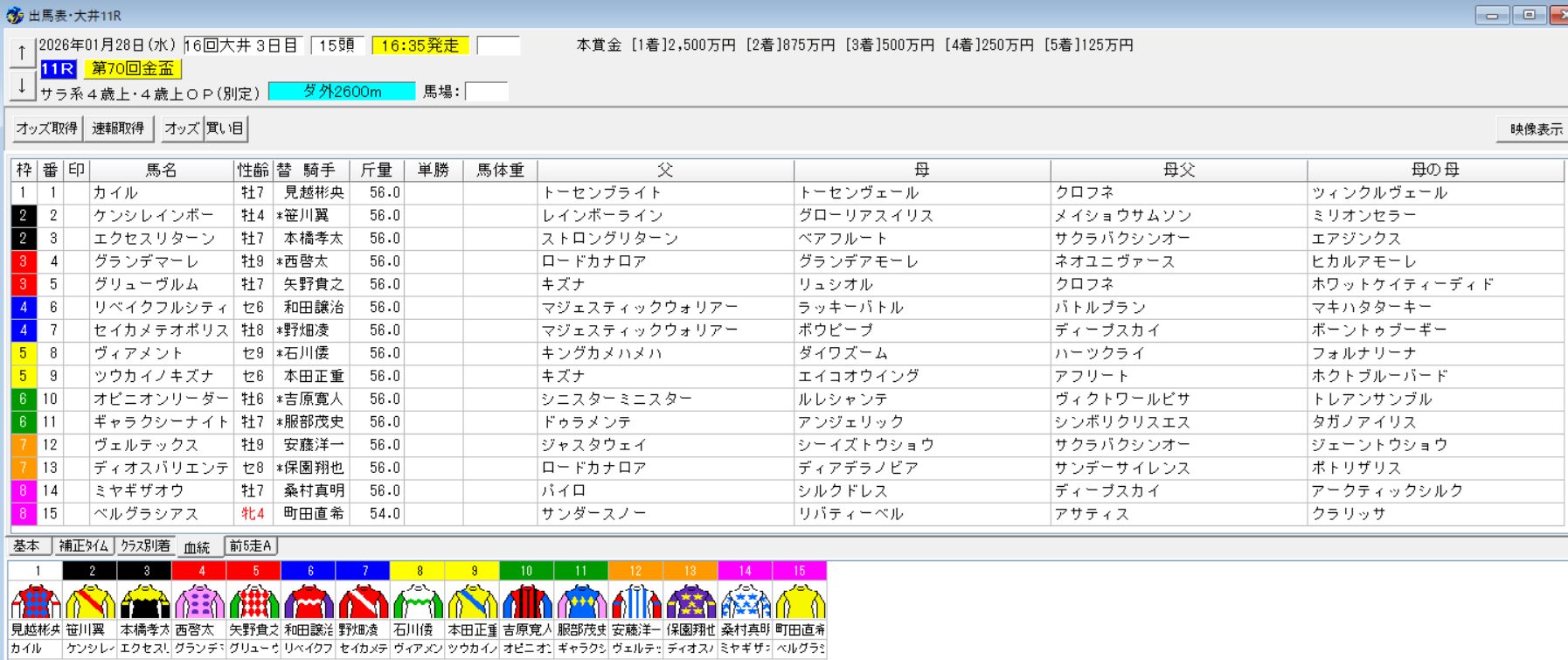Click the 笹川翼 yellow silk with red sash
1568x660 pixels.
(91, 602)
